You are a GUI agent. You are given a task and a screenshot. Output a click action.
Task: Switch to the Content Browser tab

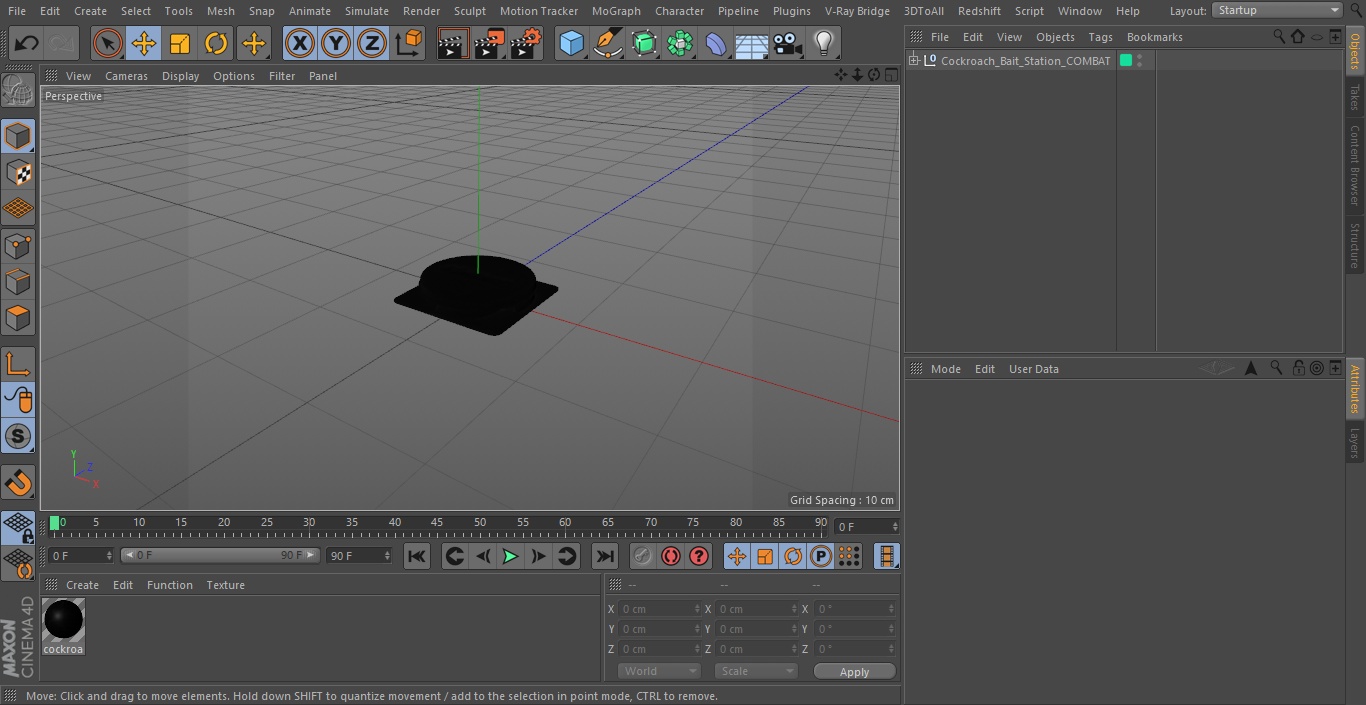pos(1355,165)
